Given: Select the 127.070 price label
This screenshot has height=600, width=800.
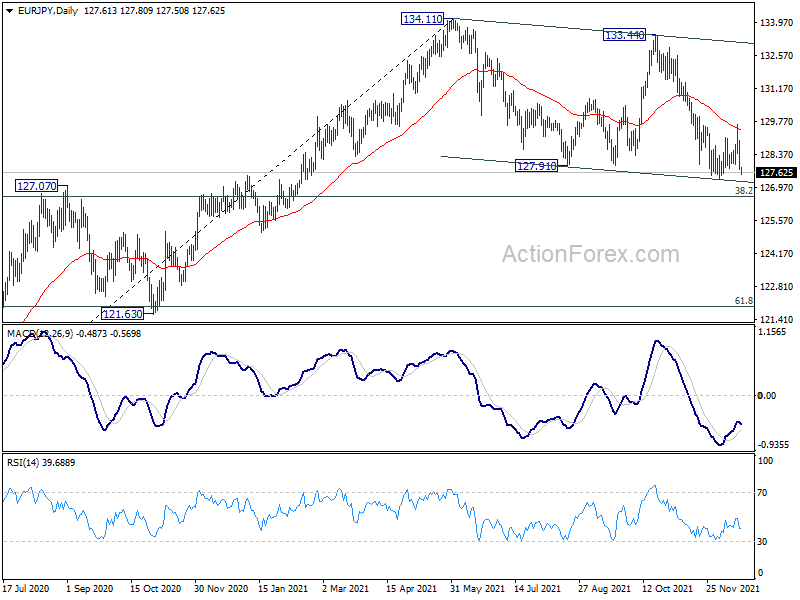Looking at the screenshot, I should click(x=37, y=186).
